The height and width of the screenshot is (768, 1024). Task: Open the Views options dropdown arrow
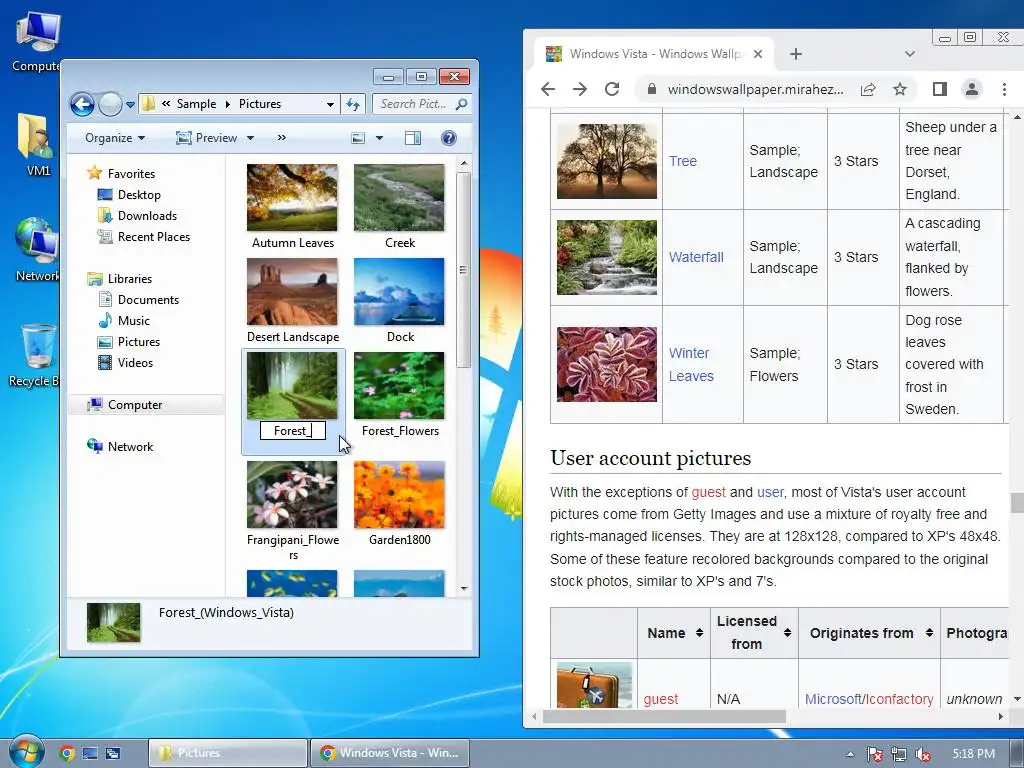coord(379,138)
